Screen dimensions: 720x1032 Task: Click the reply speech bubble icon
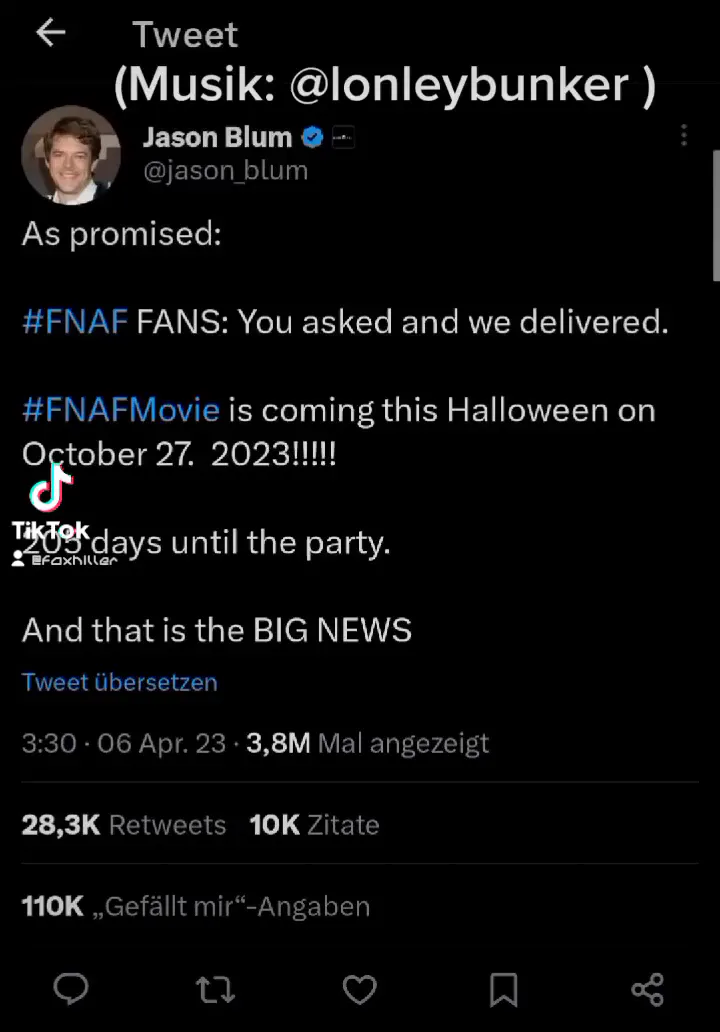71,989
